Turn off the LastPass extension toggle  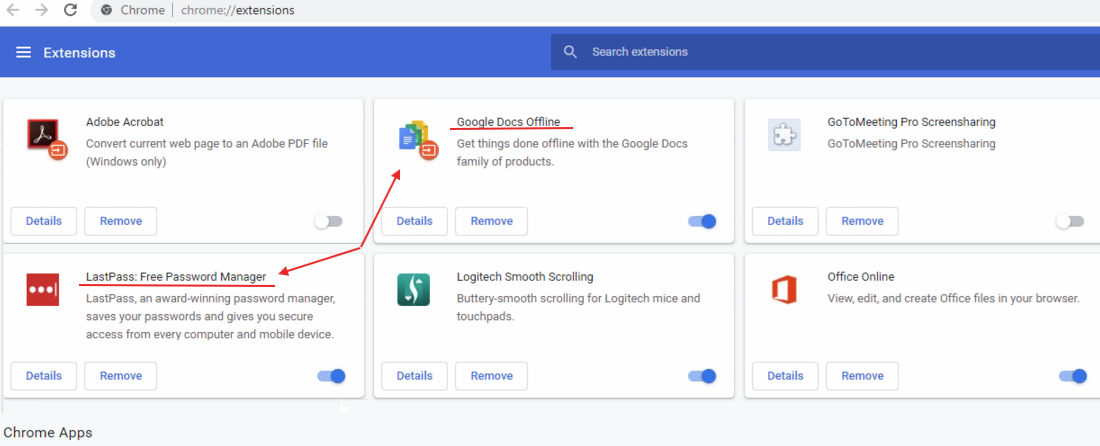coord(332,376)
